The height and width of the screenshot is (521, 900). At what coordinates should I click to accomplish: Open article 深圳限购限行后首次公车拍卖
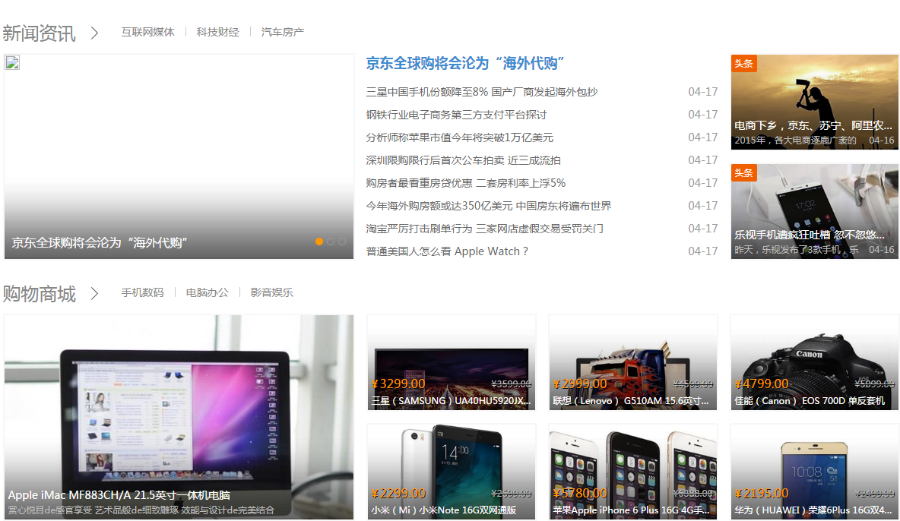coord(463,160)
